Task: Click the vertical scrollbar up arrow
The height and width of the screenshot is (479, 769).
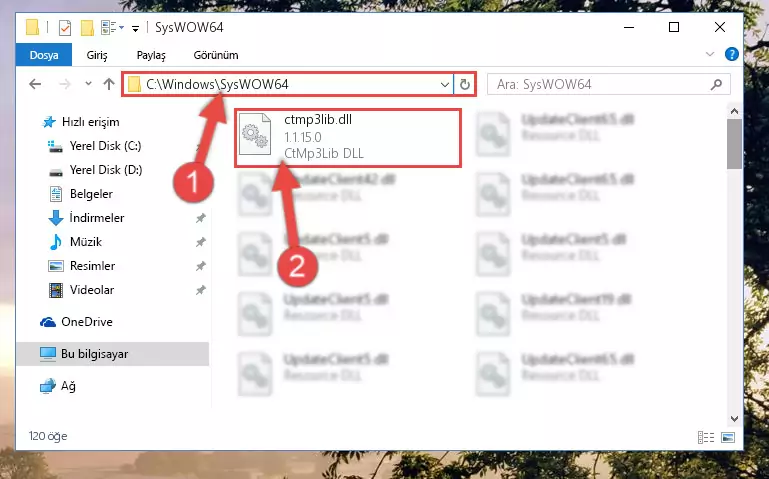Action: (x=734, y=112)
